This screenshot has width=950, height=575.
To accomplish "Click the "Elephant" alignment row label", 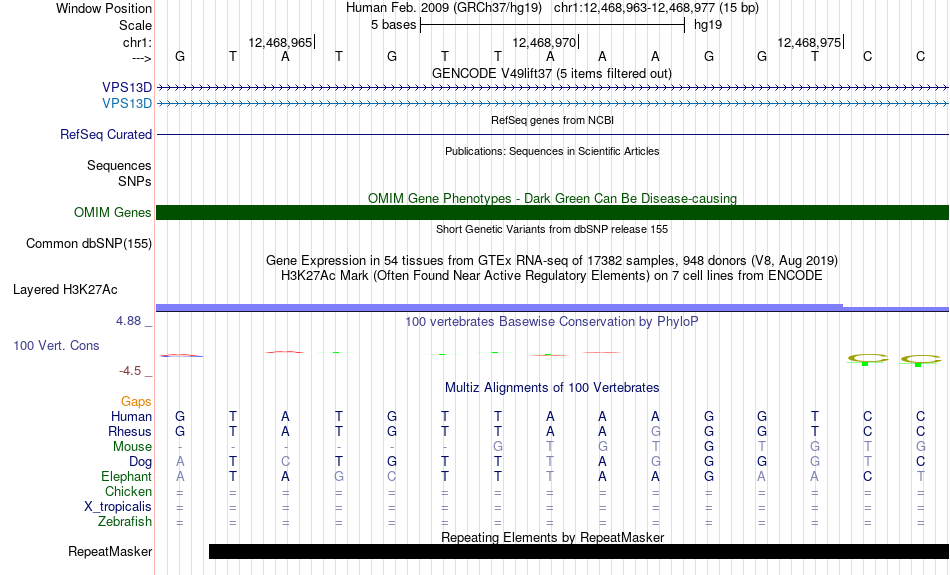I will (127, 477).
